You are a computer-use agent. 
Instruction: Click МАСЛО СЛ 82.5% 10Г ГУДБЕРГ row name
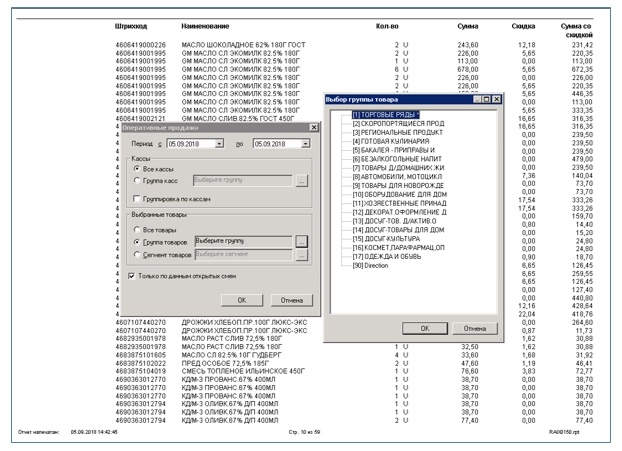click(231, 355)
